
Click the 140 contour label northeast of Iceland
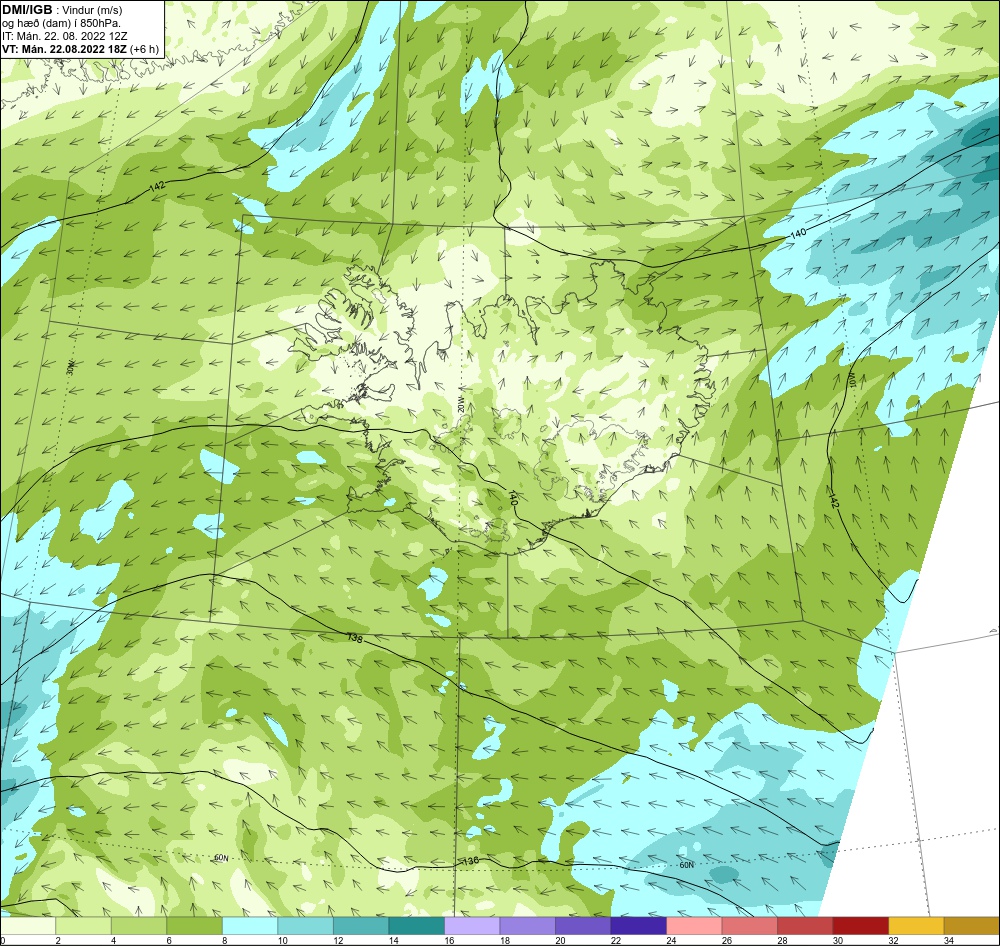798,233
